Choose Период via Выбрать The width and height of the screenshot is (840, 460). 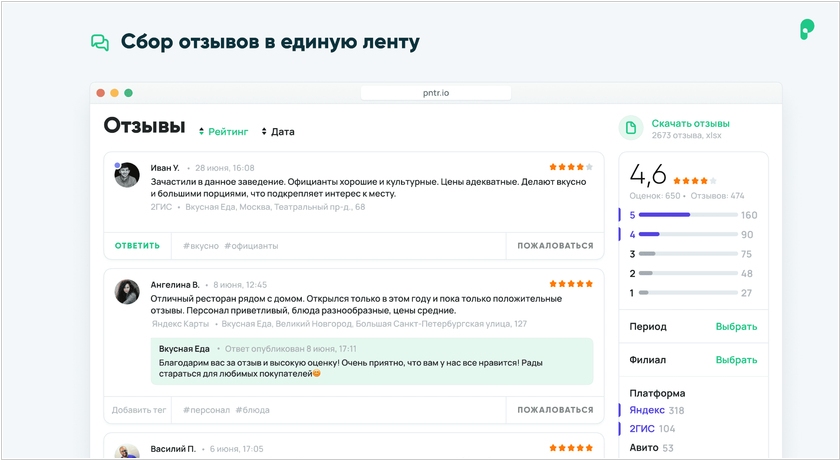[737, 327]
